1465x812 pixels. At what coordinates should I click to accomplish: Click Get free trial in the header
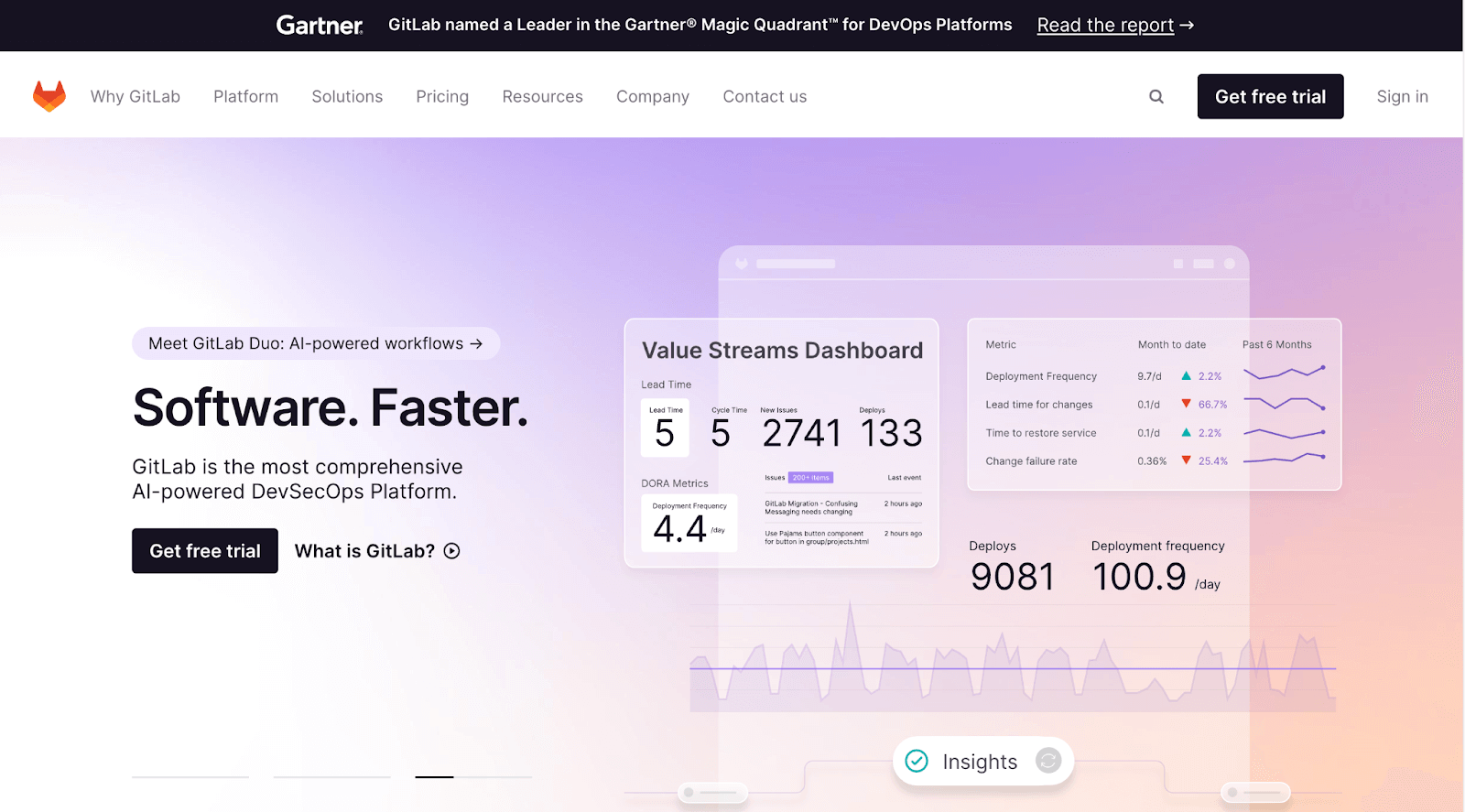(x=1270, y=96)
